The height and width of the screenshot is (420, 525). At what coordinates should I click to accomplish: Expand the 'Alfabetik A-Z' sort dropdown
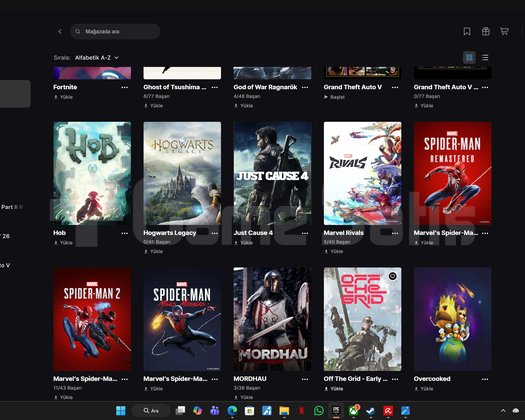coord(97,58)
